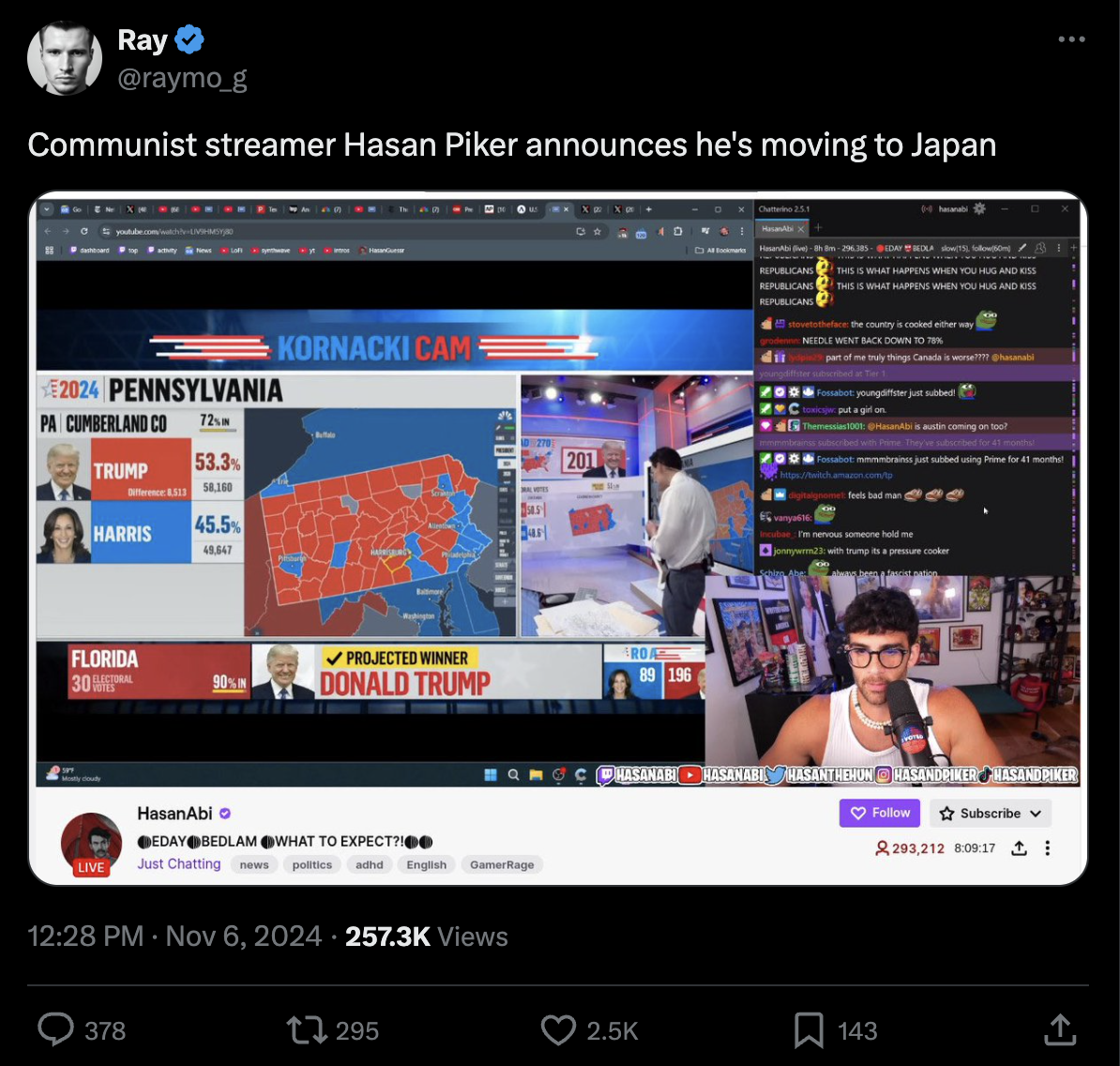Image resolution: width=1120 pixels, height=1066 pixels.
Task: Open the three-dot more options menu
Action: pyautogui.click(x=1071, y=39)
